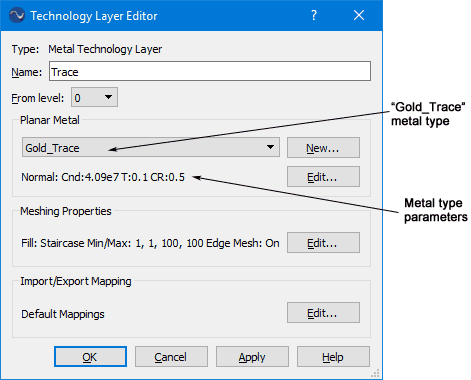This screenshot has width=471, height=380.
Task: Click the question mark help icon
Action: 314,15
